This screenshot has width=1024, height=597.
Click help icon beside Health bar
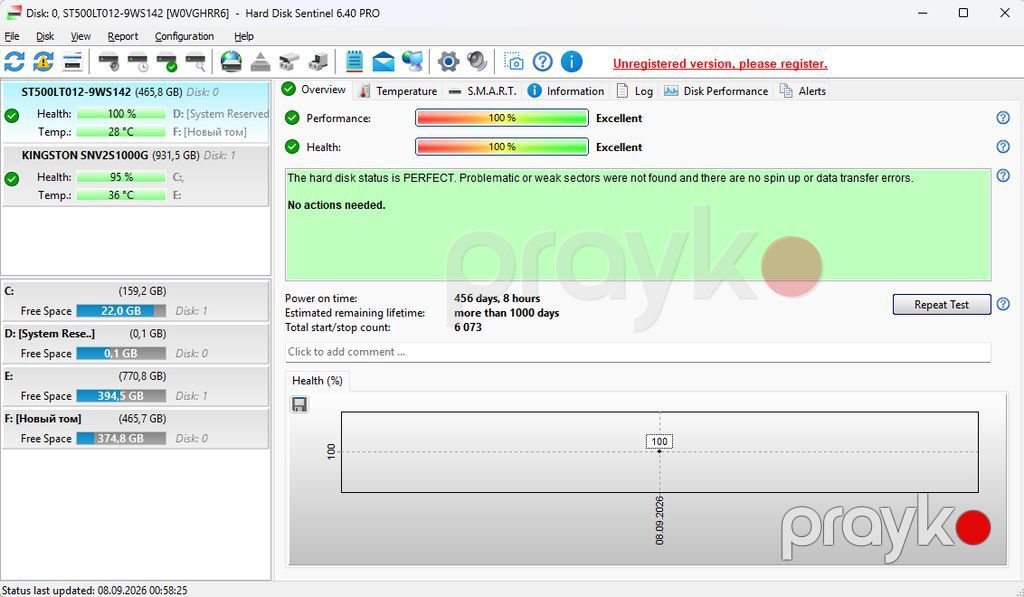click(x=1003, y=146)
